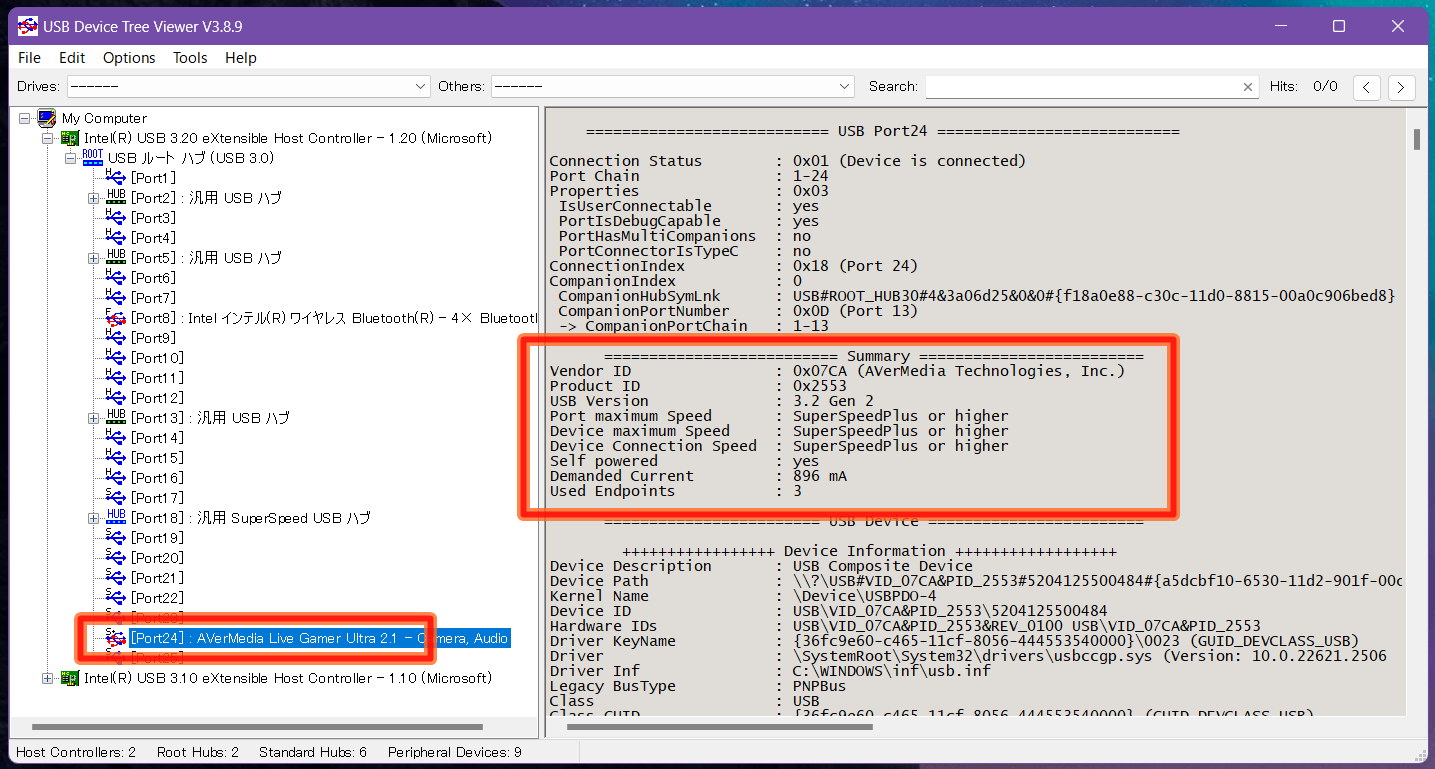Click the Port10 USB icon
This screenshot has width=1435, height=769.
(116, 357)
